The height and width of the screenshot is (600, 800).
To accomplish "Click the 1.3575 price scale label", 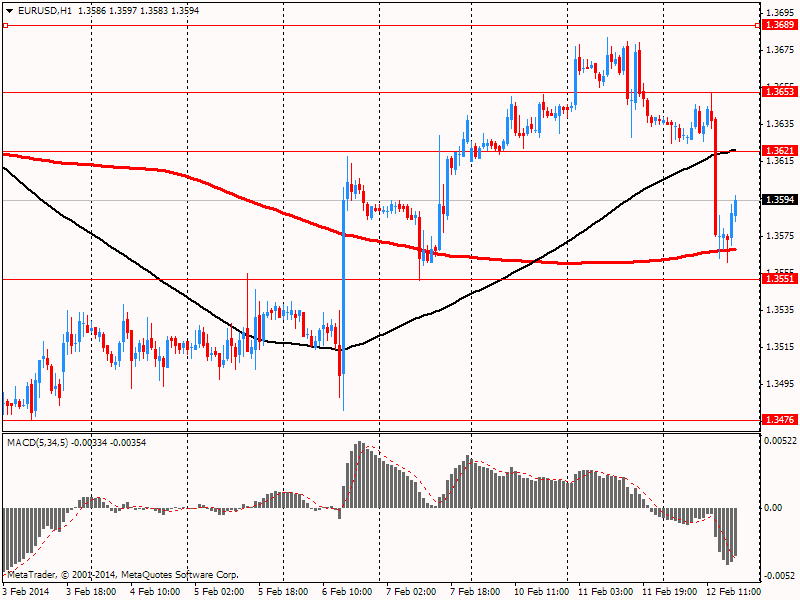I will click(780, 236).
